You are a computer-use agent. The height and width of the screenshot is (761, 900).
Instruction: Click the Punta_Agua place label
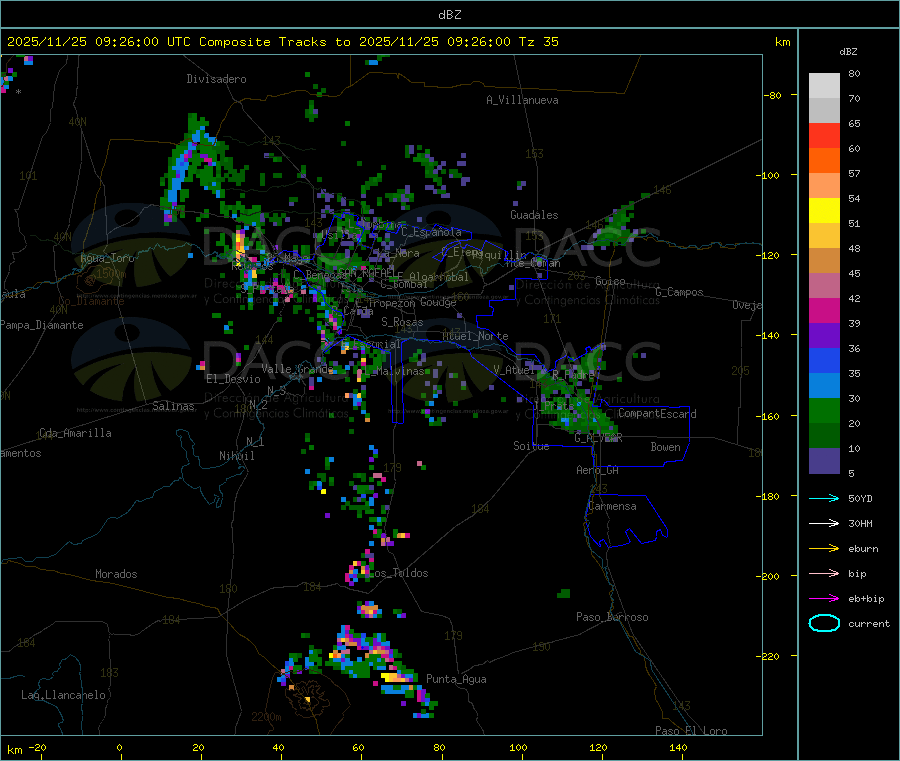[x=456, y=679]
